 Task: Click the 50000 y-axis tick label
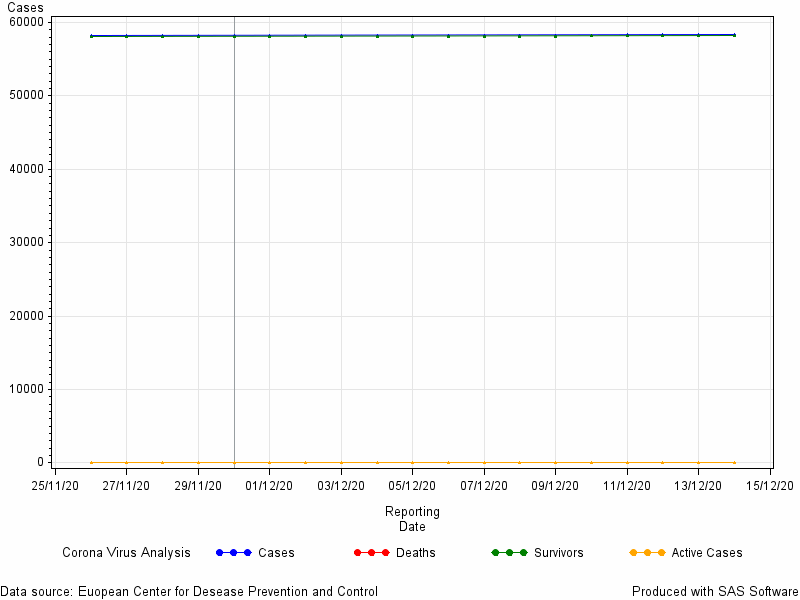pos(27,95)
